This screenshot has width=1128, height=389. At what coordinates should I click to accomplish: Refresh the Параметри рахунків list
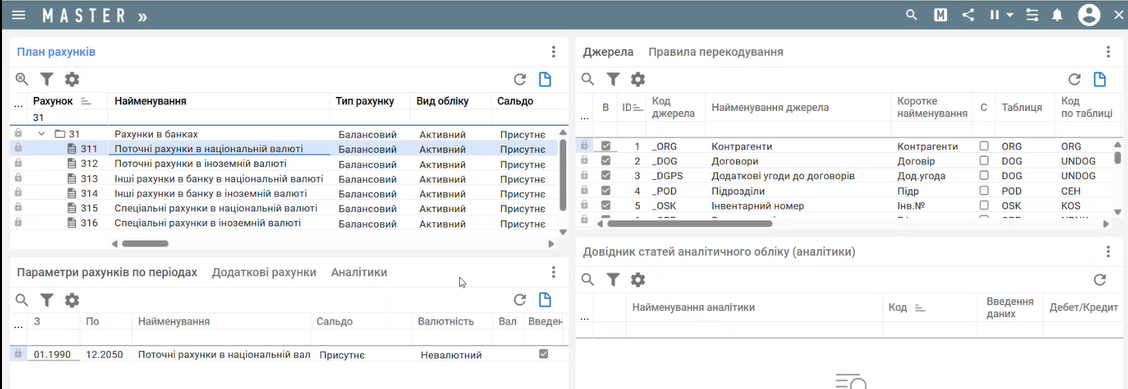519,300
